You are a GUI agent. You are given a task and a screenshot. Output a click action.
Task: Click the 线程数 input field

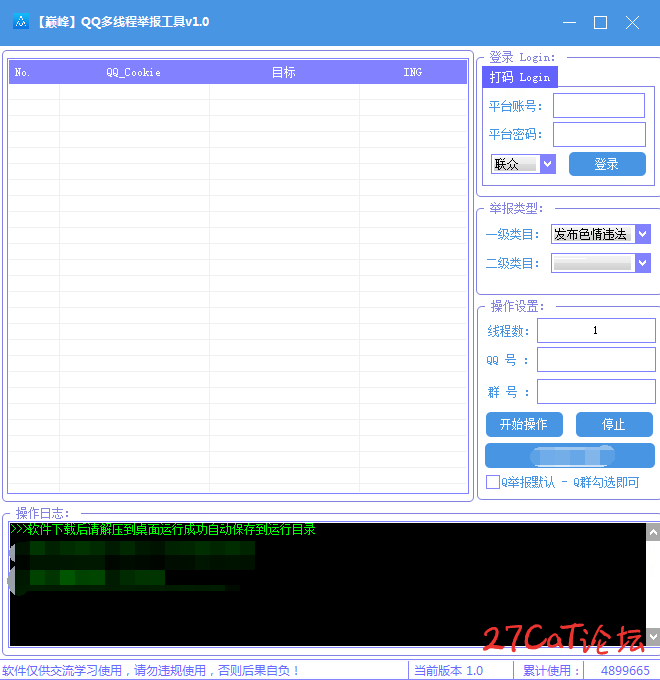coord(596,330)
